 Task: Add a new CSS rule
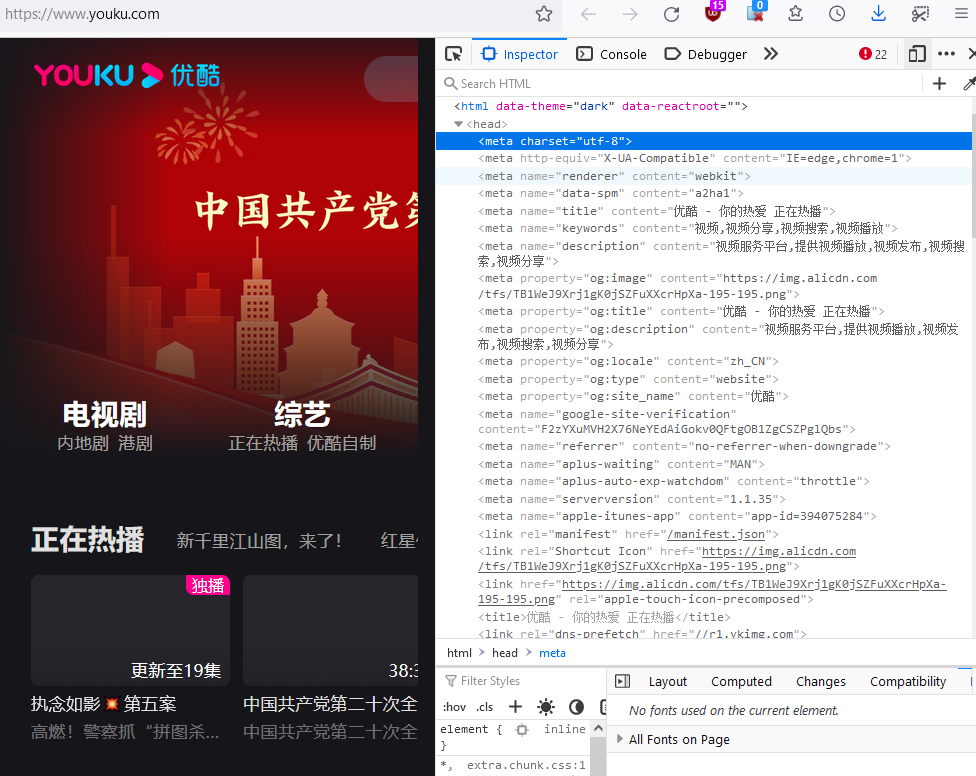pyautogui.click(x=515, y=707)
